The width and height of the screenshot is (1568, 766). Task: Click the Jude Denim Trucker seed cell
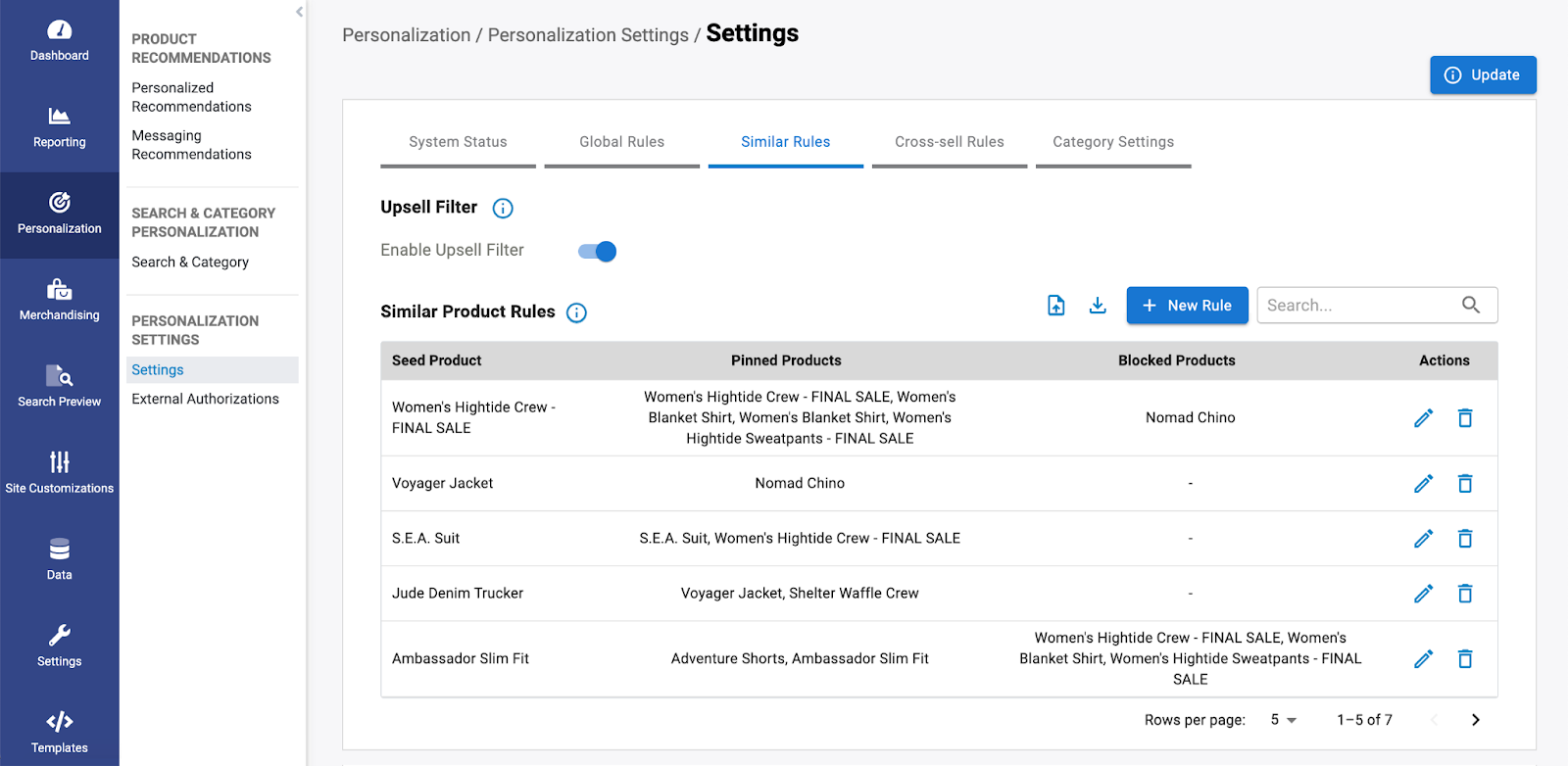tap(458, 594)
